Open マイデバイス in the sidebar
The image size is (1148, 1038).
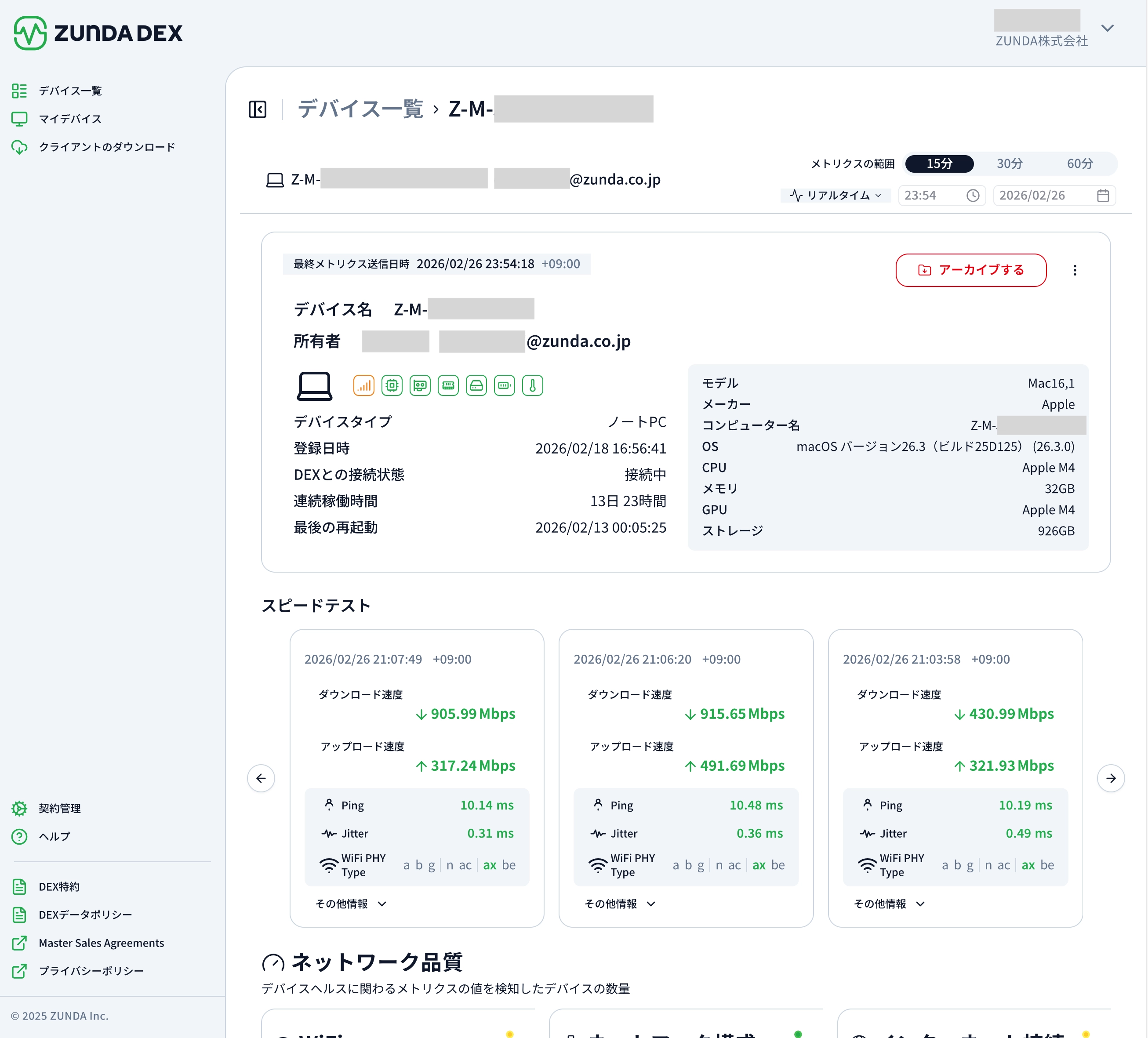pos(69,119)
